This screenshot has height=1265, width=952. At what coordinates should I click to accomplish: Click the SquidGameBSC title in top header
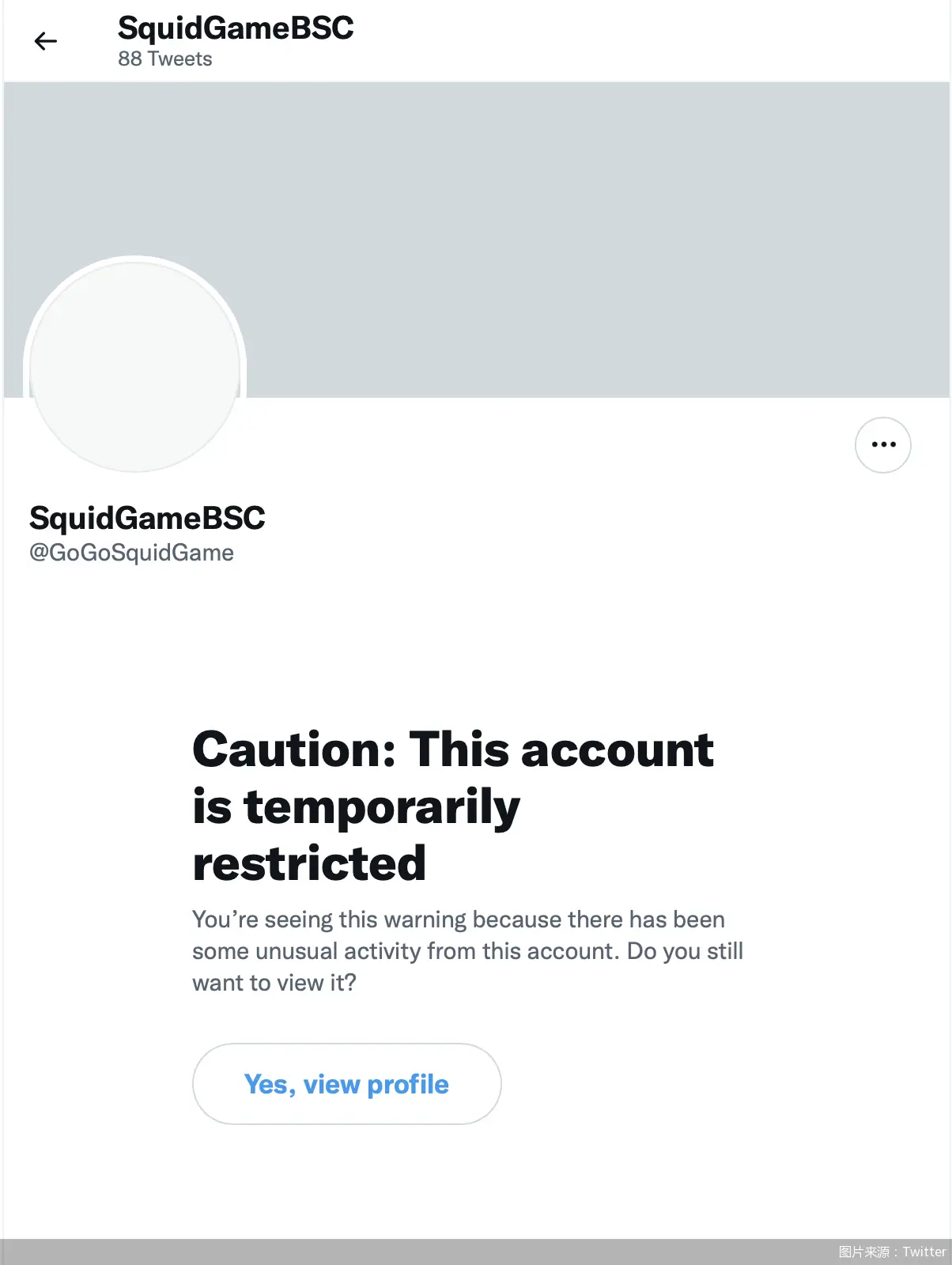coord(236,28)
